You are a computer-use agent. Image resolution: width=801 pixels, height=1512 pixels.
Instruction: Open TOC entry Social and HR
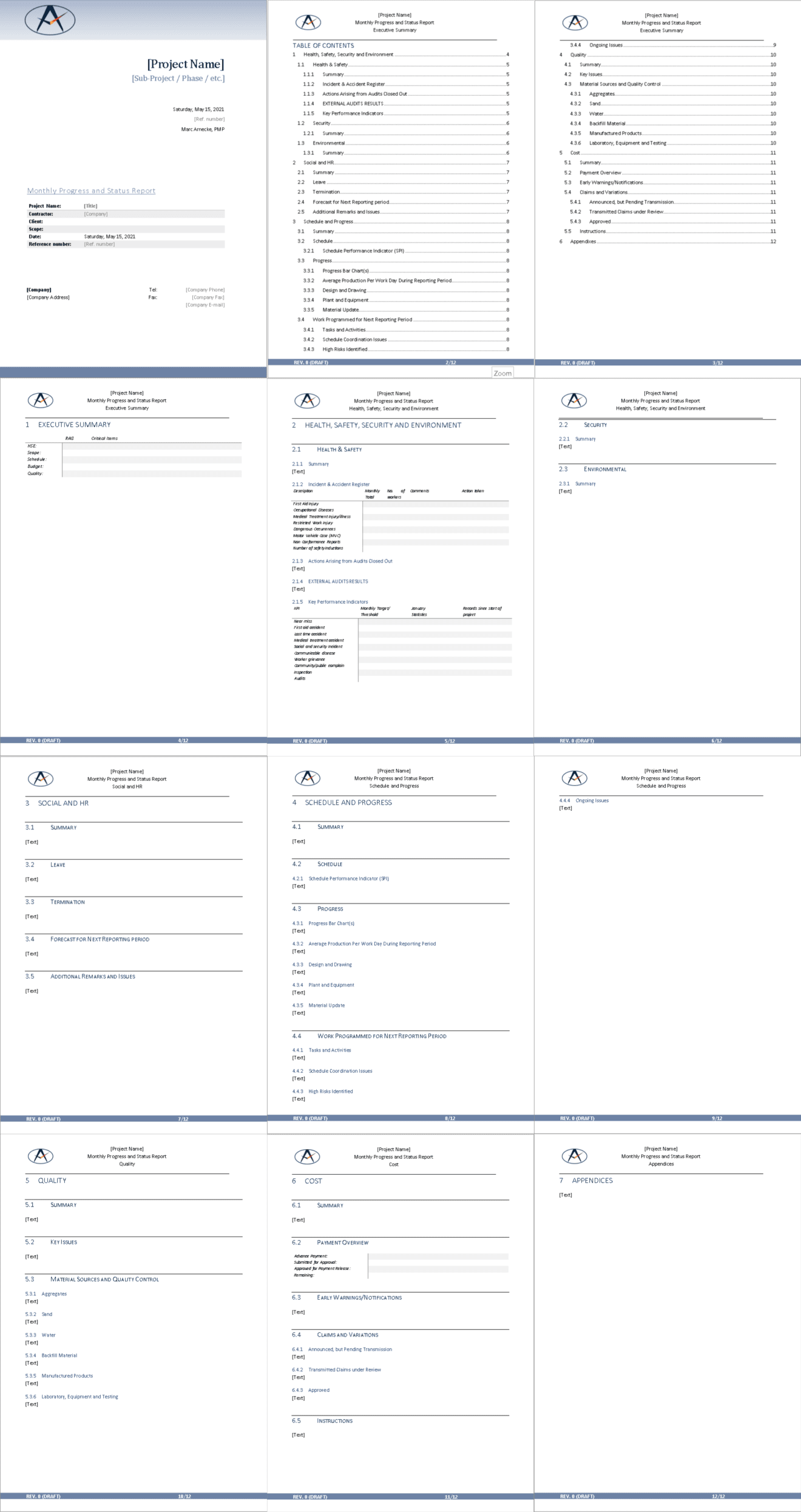[x=400, y=163]
